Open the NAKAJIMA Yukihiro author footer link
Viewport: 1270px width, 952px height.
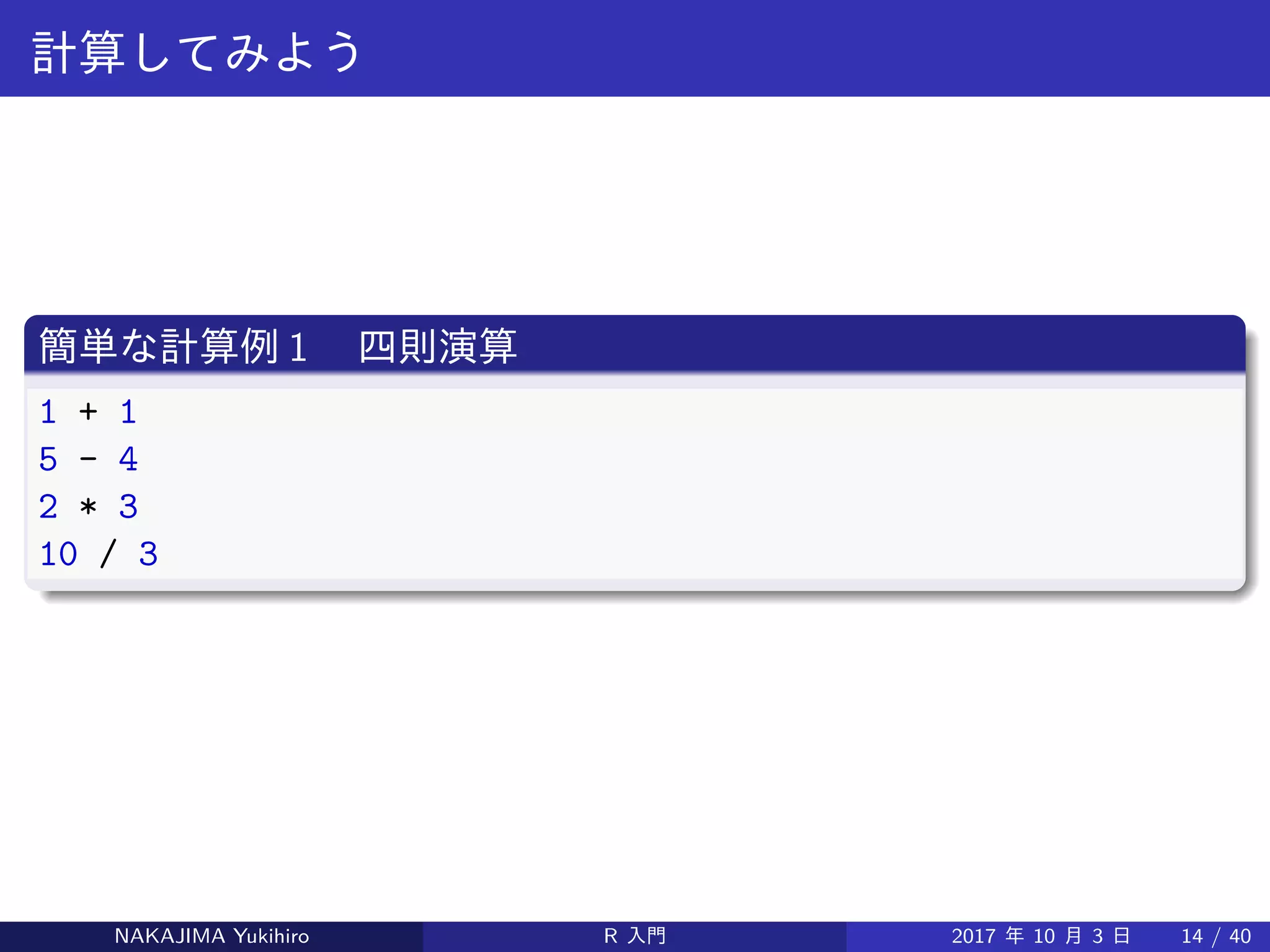(211, 936)
